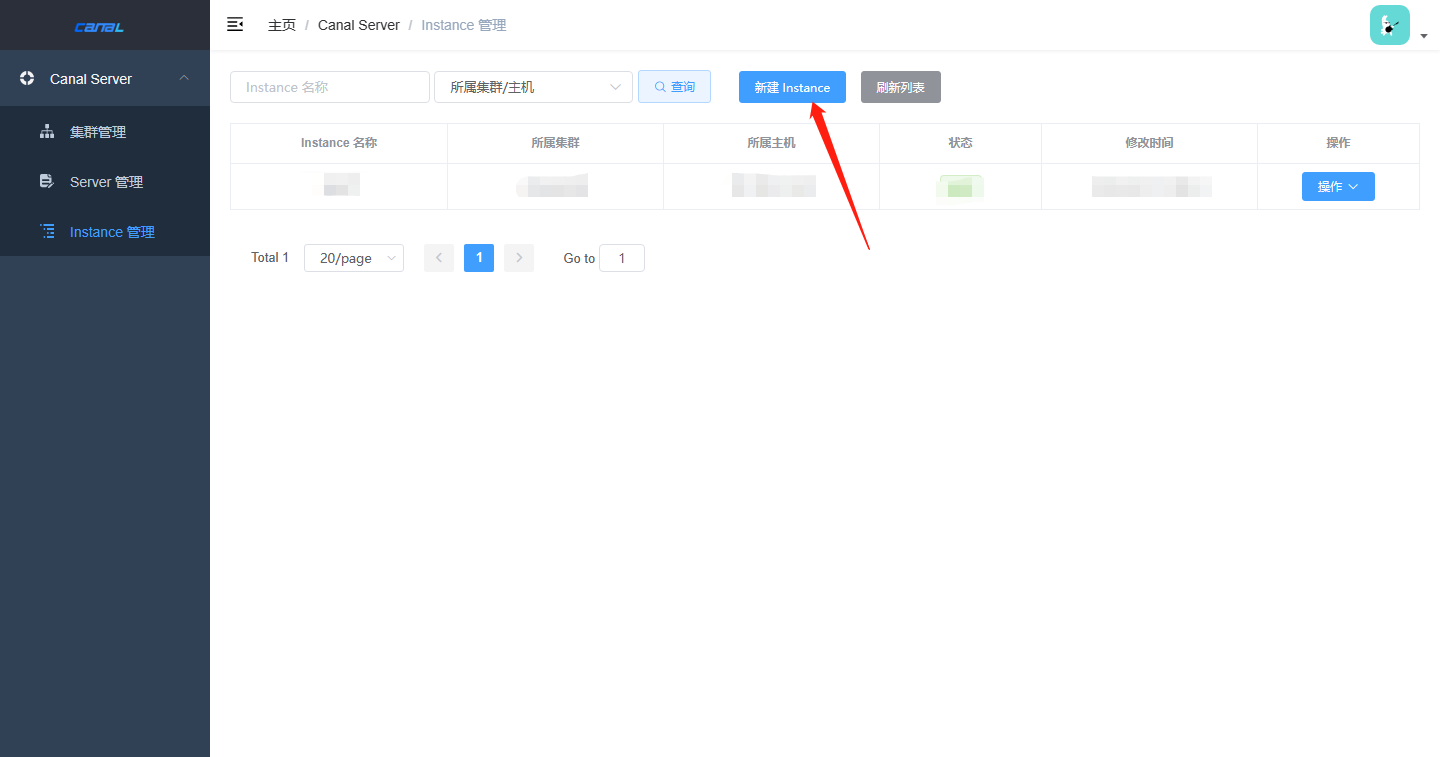
Task: Open the 20/page size selector
Action: (x=354, y=258)
